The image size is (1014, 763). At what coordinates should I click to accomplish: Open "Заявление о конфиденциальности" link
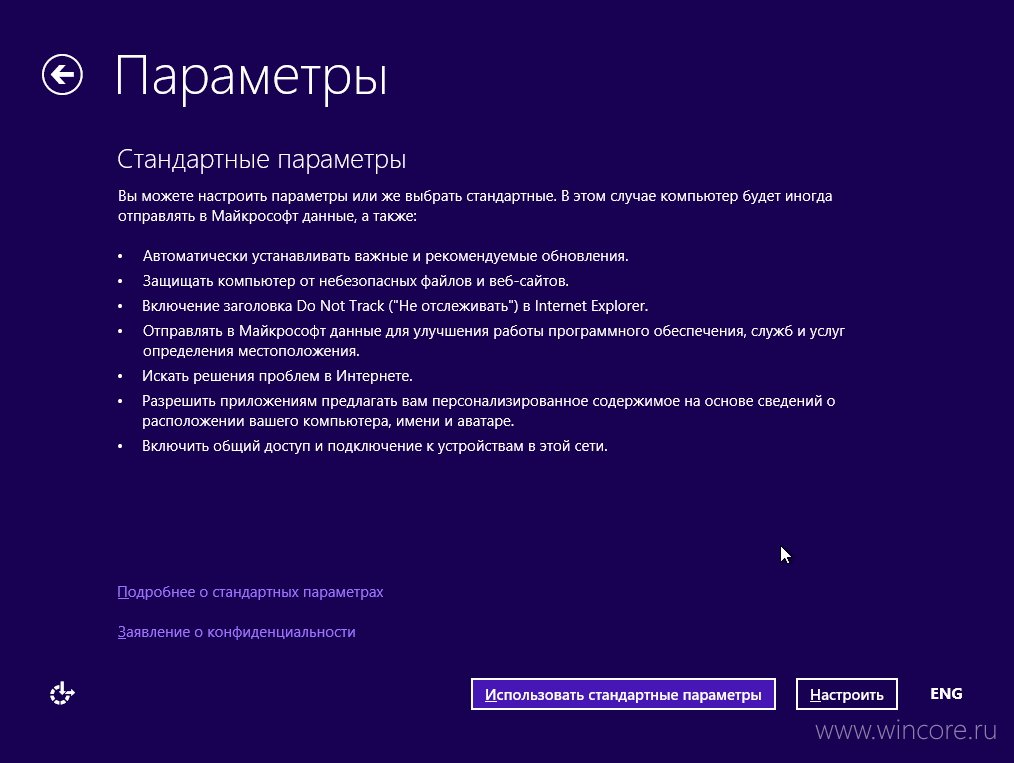tap(237, 632)
